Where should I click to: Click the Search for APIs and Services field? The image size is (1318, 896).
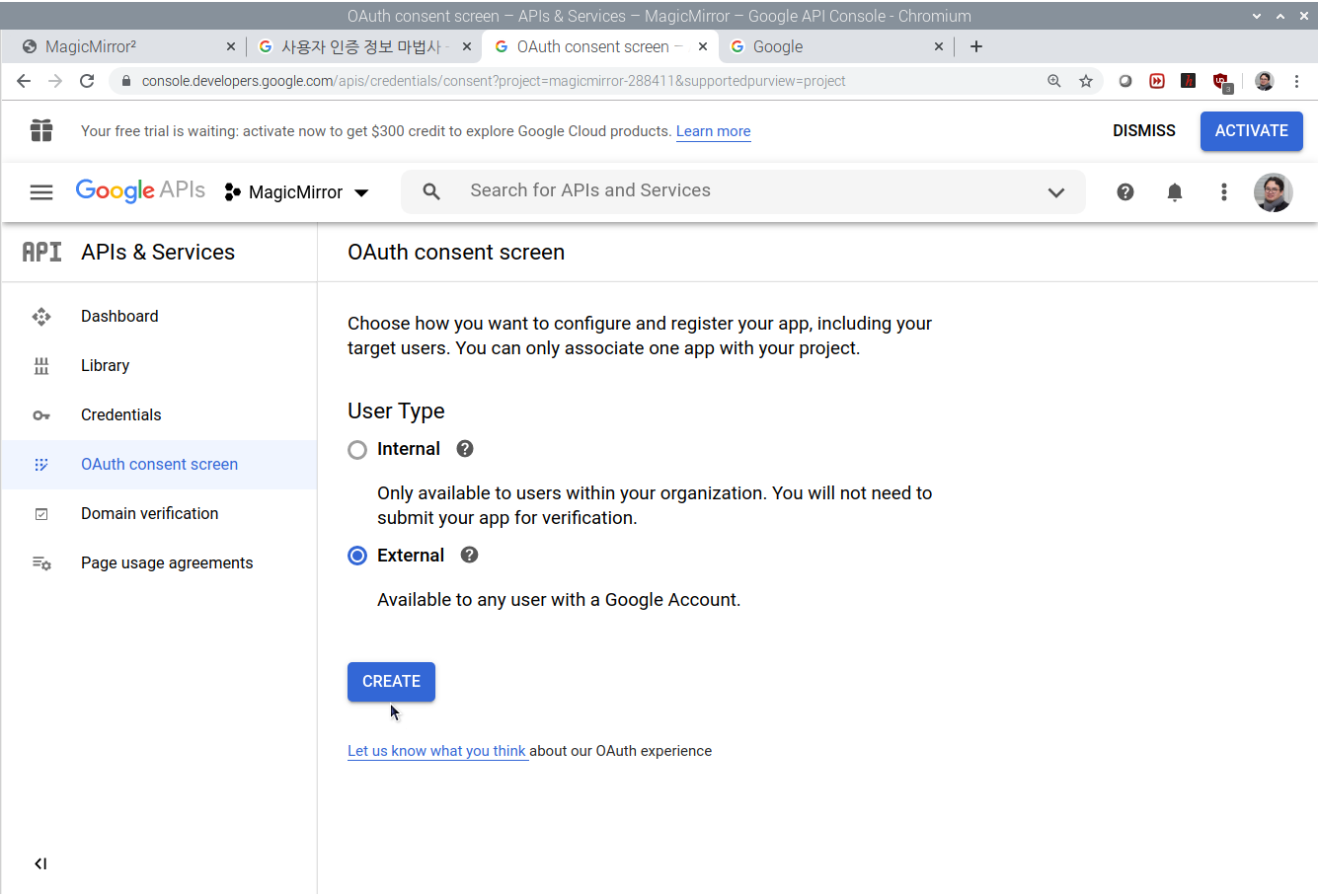[x=742, y=191]
